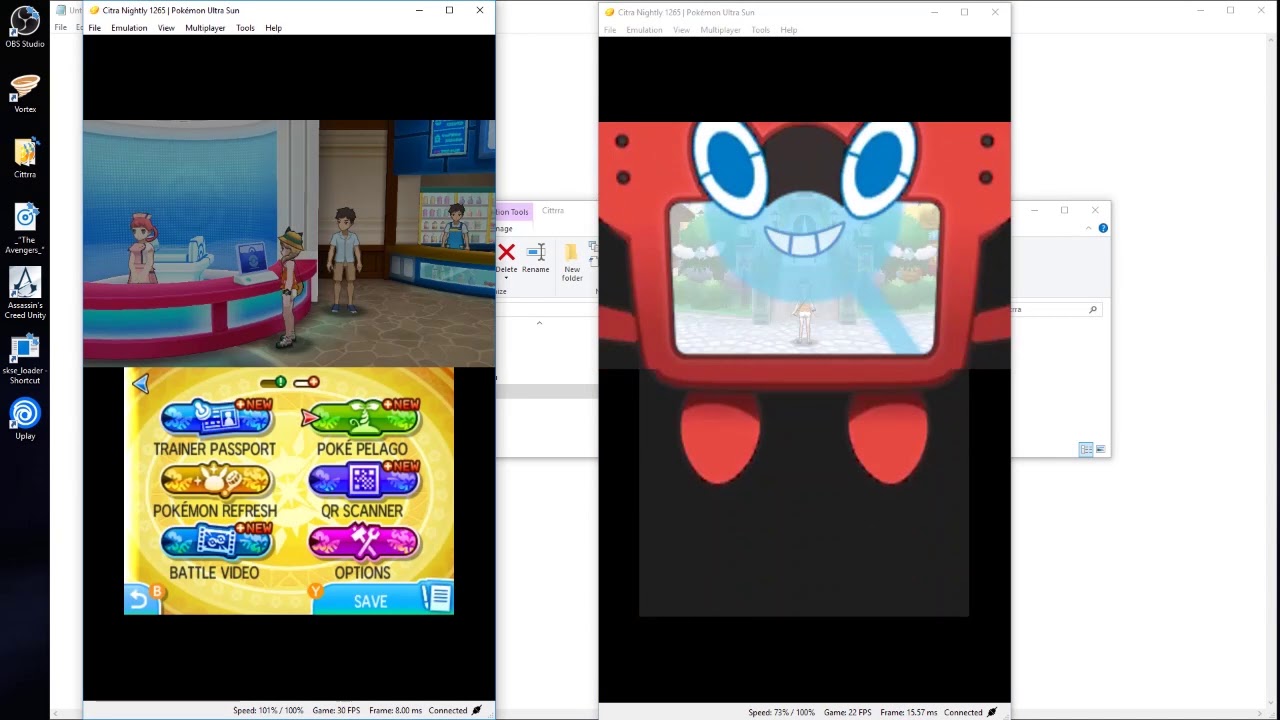Click Frame: 8.00 ms readout

395,711
